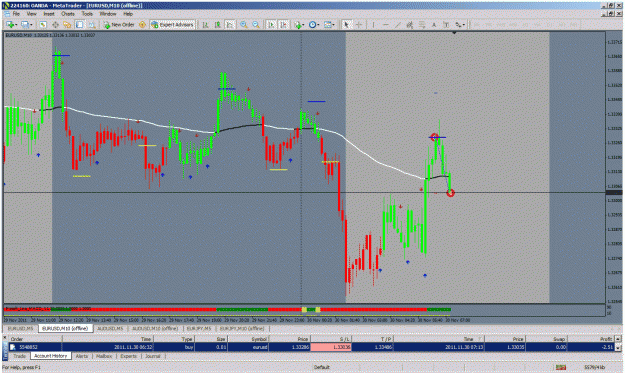Sort by the T / P column header

pyautogui.click(x=372, y=339)
